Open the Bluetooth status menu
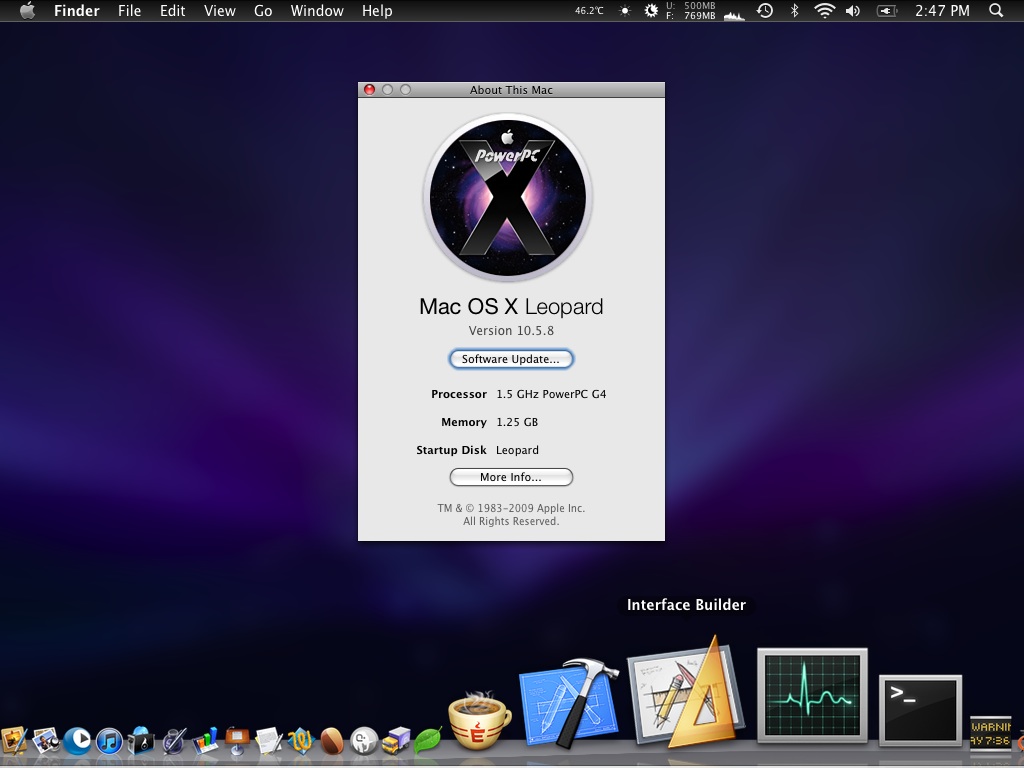 [795, 10]
